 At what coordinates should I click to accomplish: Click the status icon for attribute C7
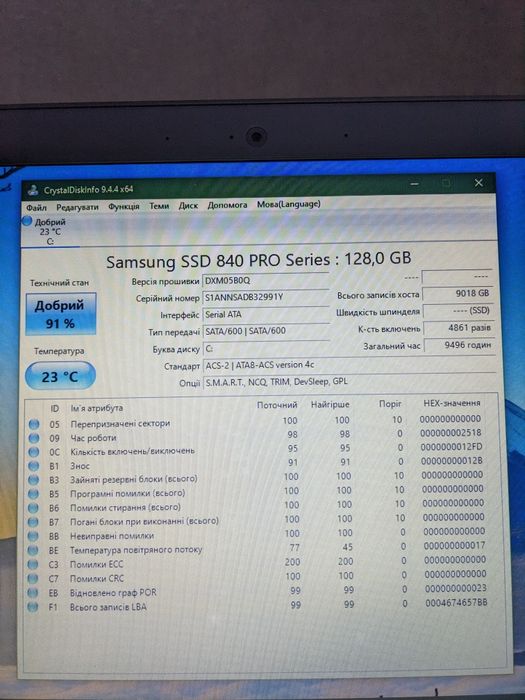(33, 579)
